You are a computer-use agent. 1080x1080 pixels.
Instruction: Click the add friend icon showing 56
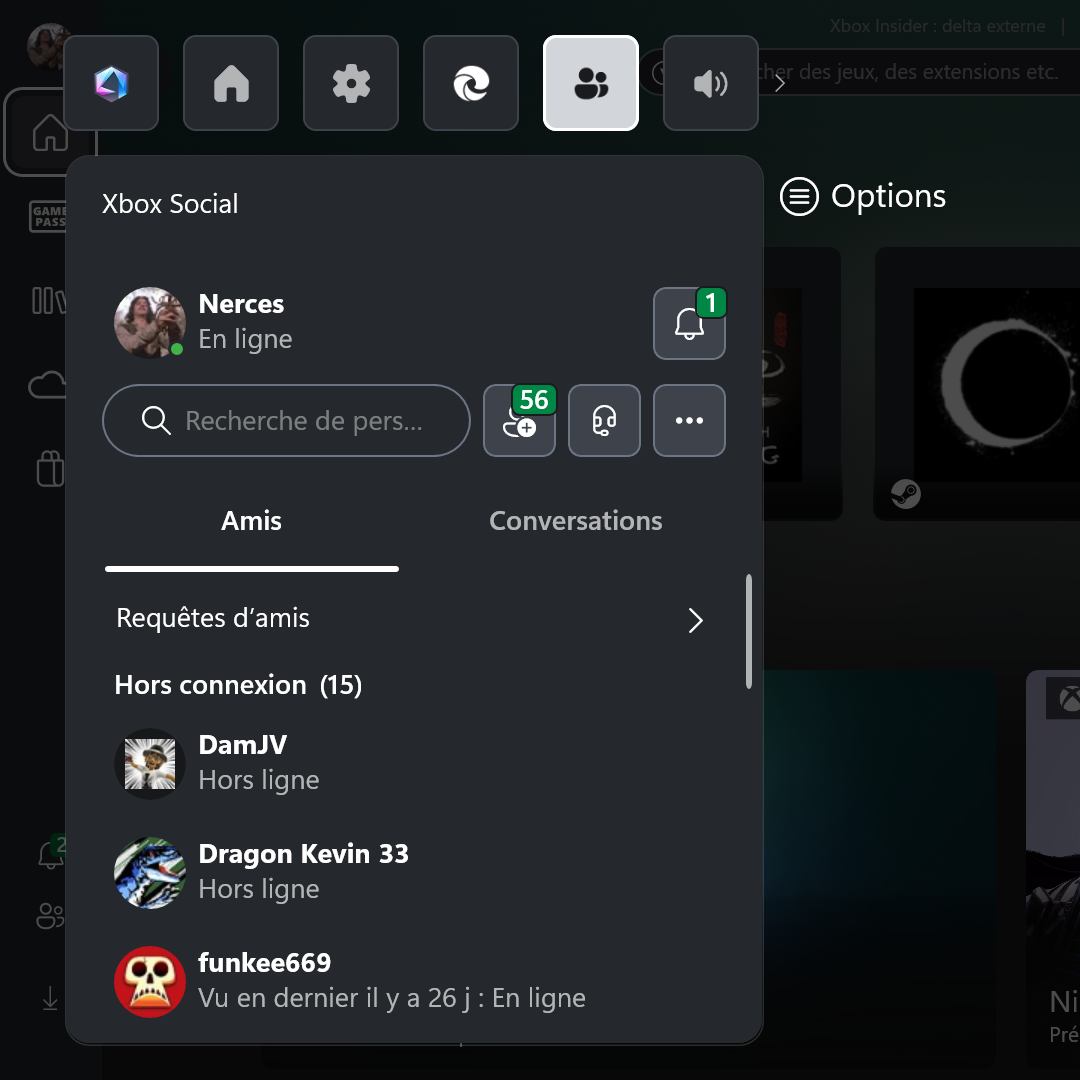point(519,421)
